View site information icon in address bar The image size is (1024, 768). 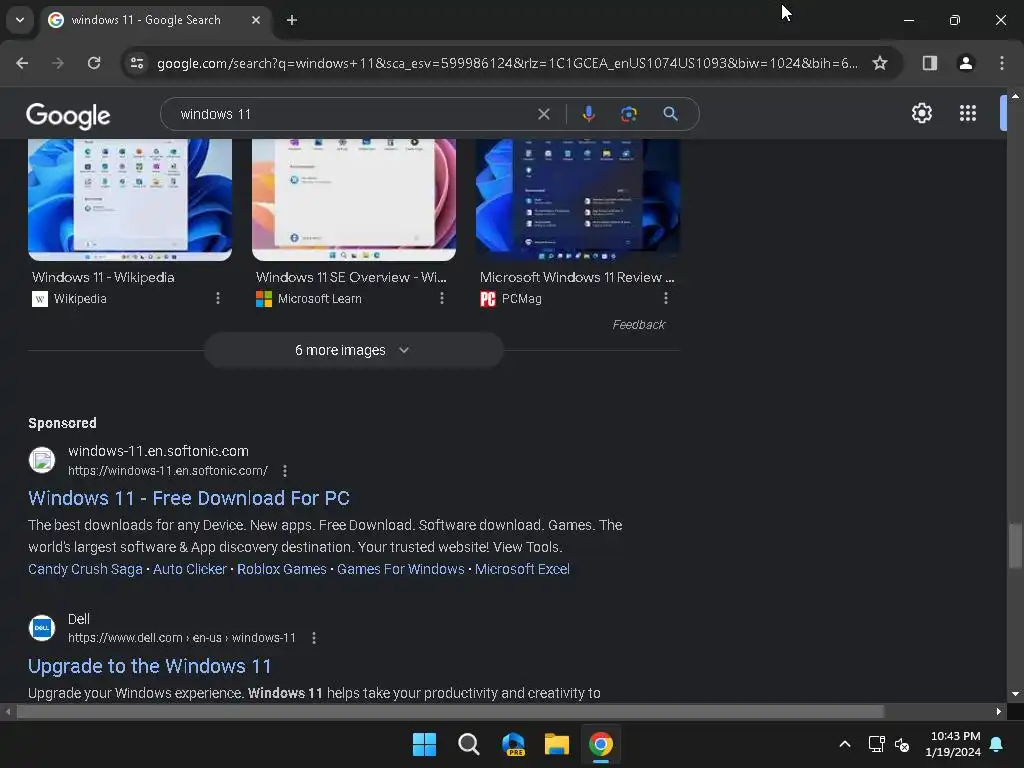[137, 63]
